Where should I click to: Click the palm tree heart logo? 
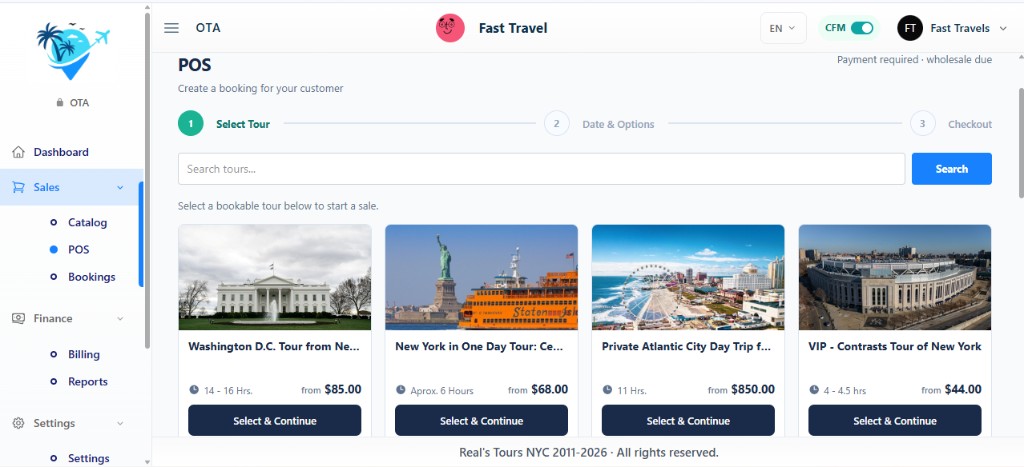pyautogui.click(x=72, y=51)
